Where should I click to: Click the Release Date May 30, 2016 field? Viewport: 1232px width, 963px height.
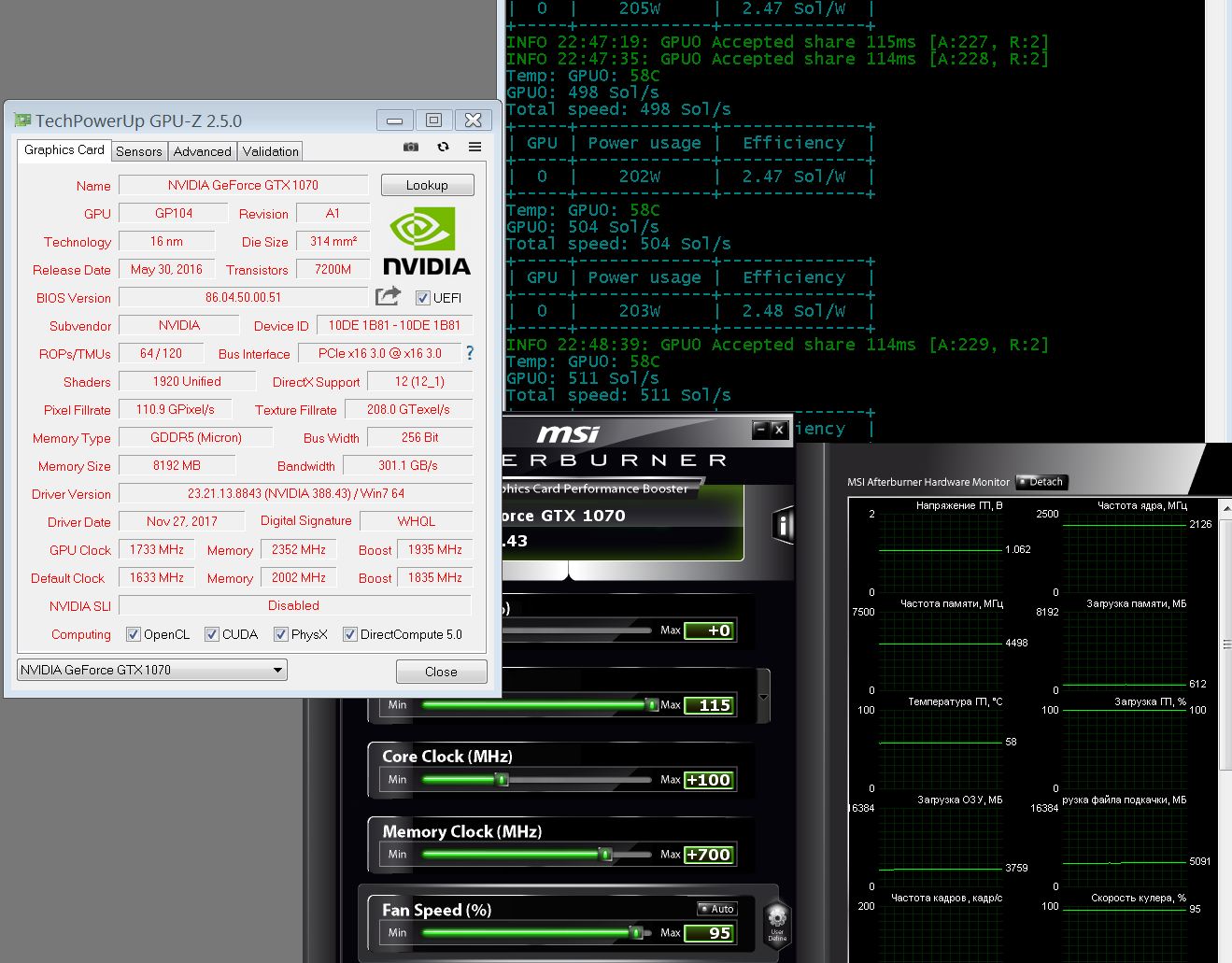point(166,269)
